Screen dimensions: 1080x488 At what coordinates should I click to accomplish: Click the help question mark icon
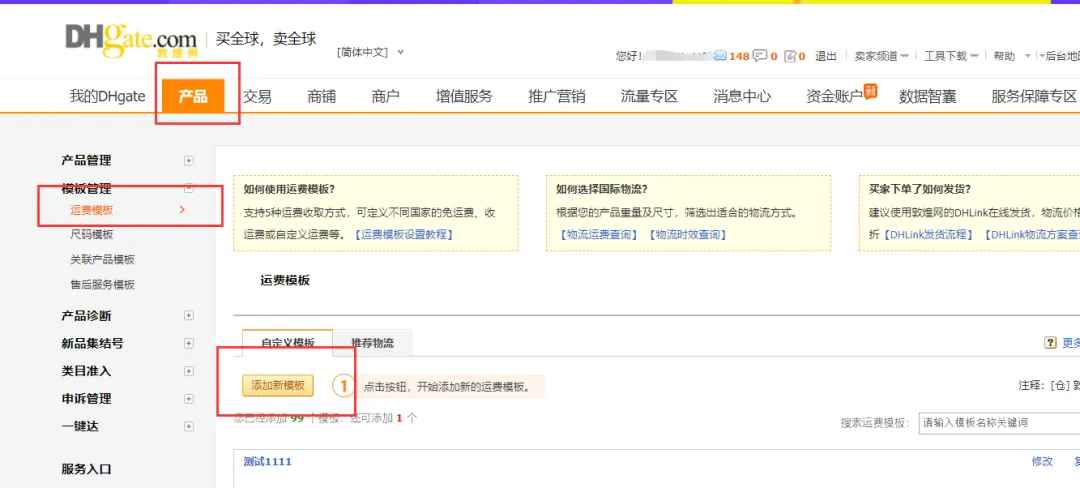1050,342
